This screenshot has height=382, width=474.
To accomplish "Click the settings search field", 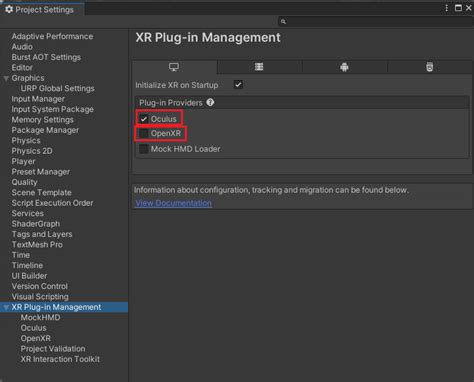I will 376,22.
